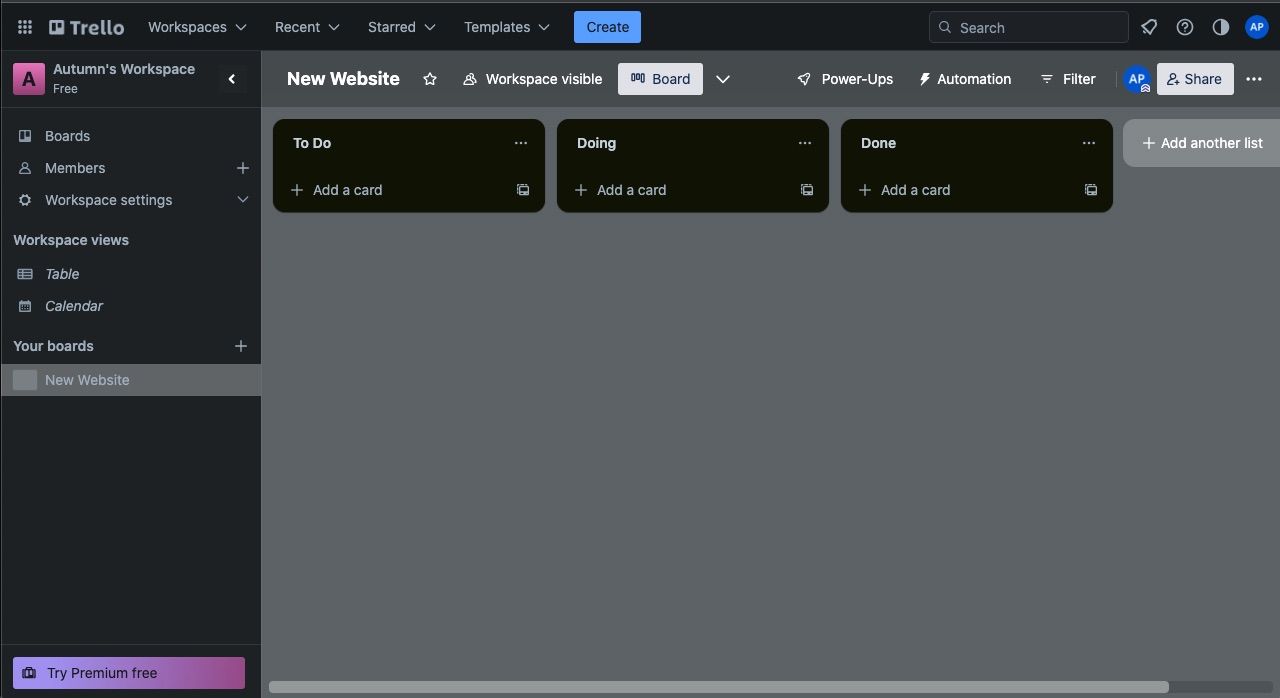Open the Templates menu
1280x698 pixels.
click(507, 27)
